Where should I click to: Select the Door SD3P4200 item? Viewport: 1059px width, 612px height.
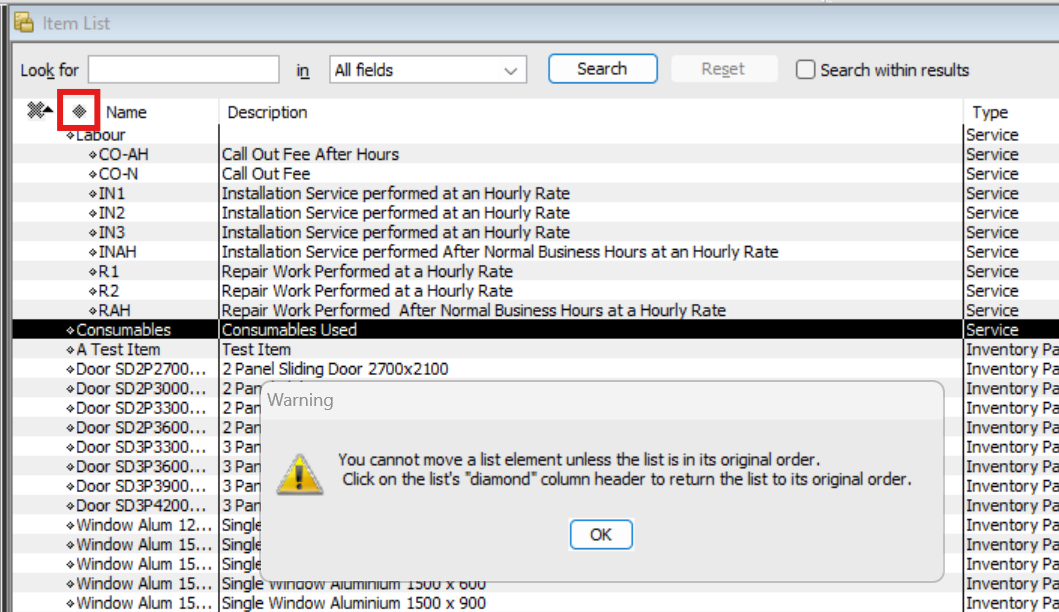click(x=141, y=506)
